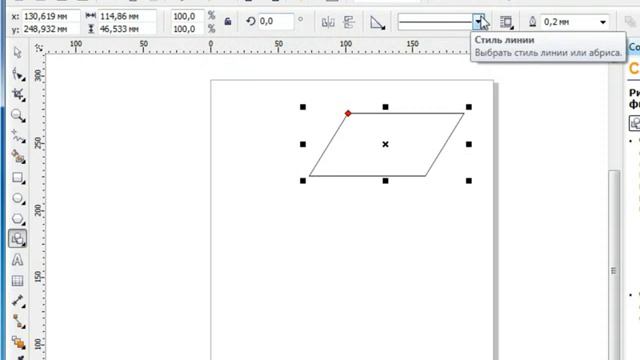
Task: Select the Basic Shapes tool
Action: click(18, 239)
